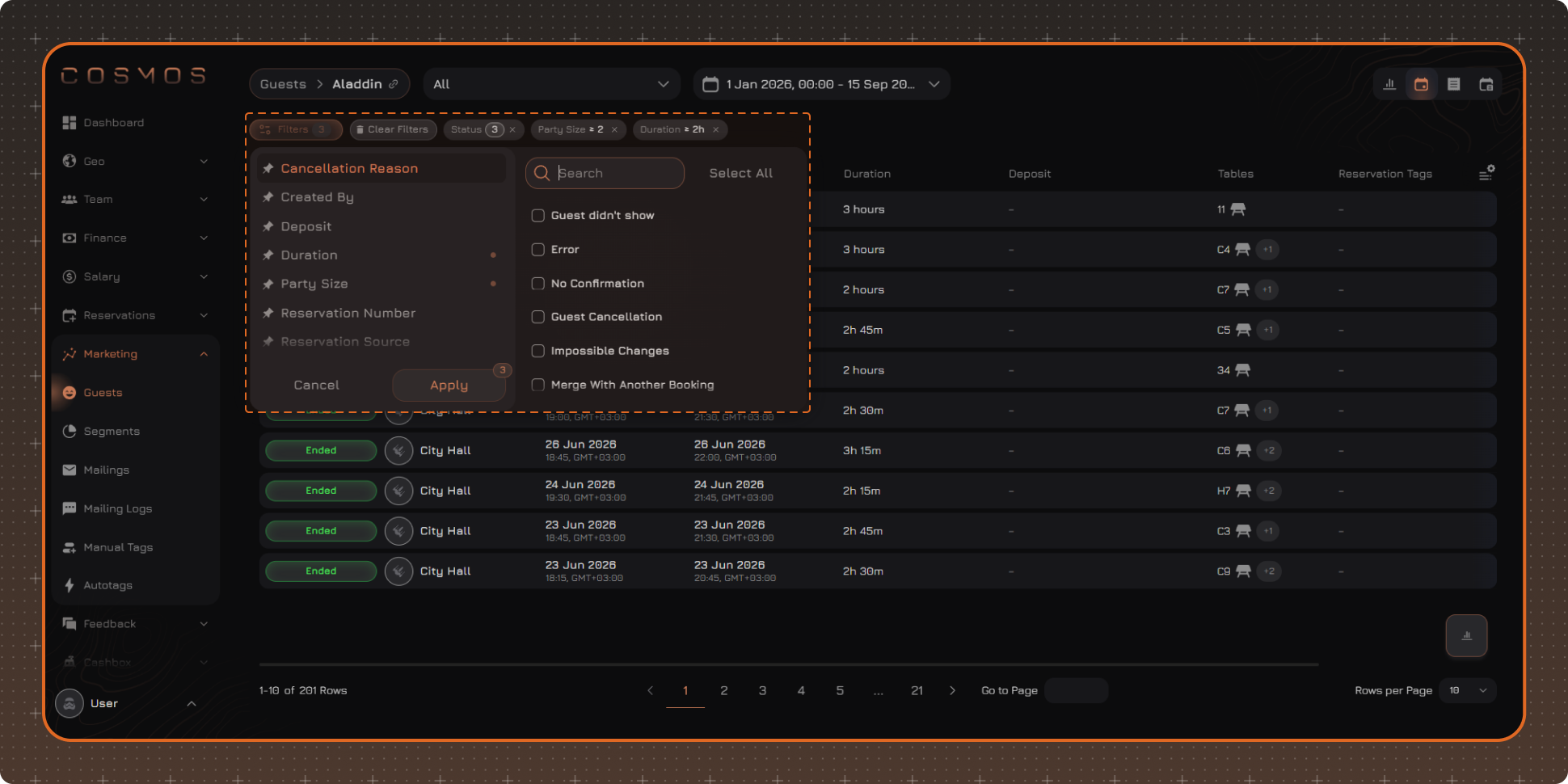This screenshot has width=1568, height=784.
Task: Click the filter Search field
Action: (x=605, y=173)
